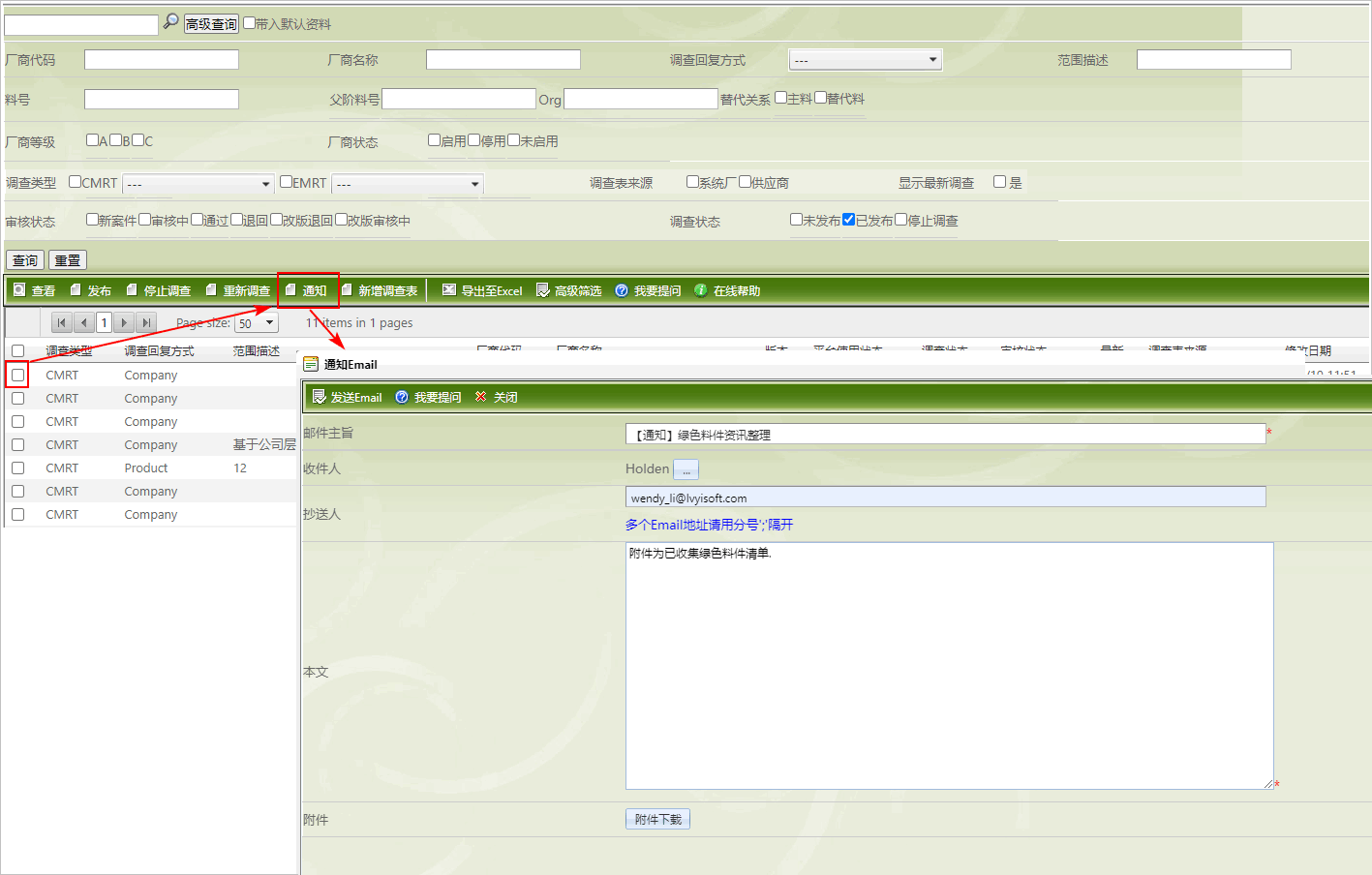The image size is (1372, 875).
Task: Go to last page pager icon
Action: 145,322
